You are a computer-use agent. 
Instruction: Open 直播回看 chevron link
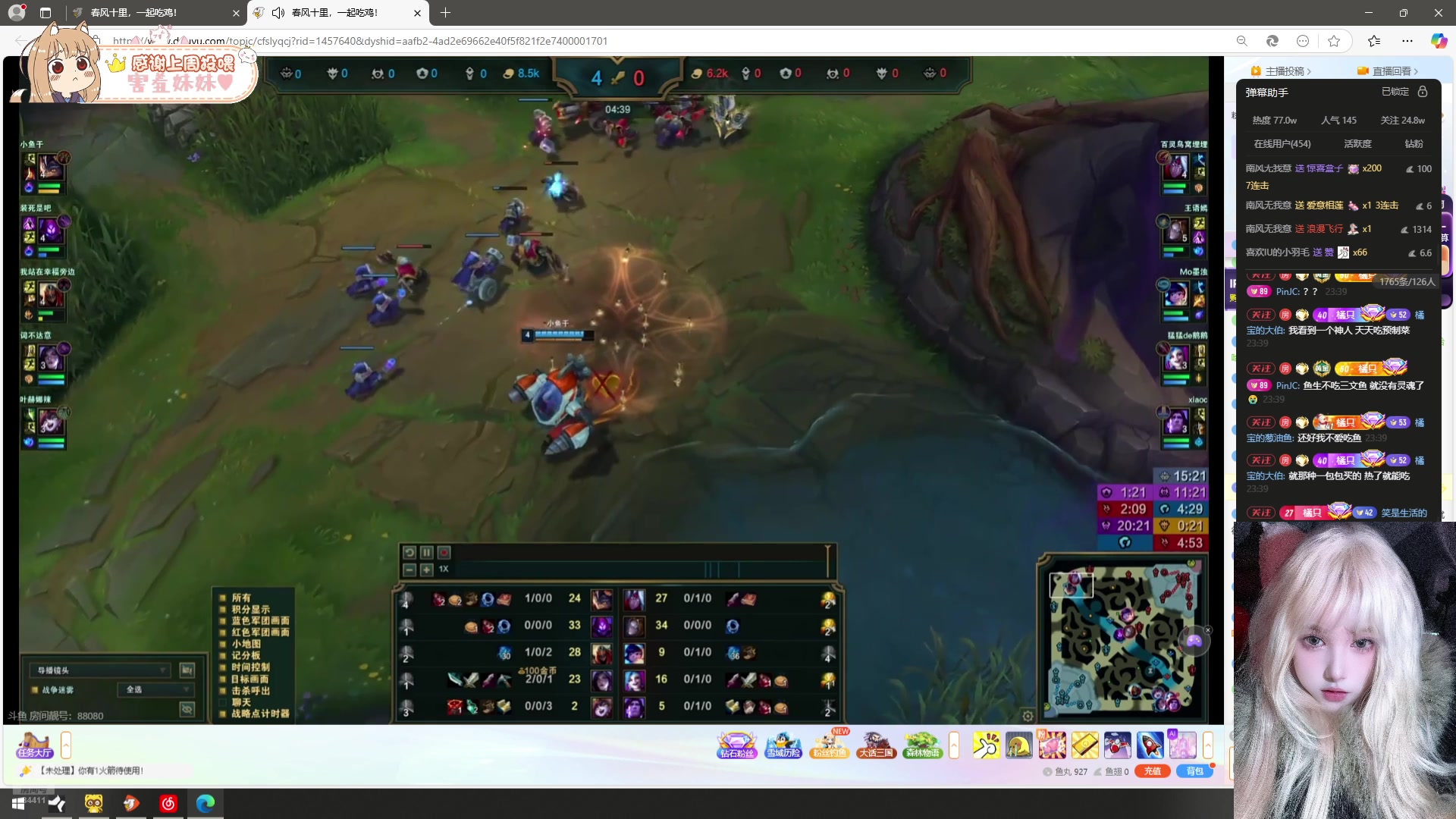point(1388,71)
